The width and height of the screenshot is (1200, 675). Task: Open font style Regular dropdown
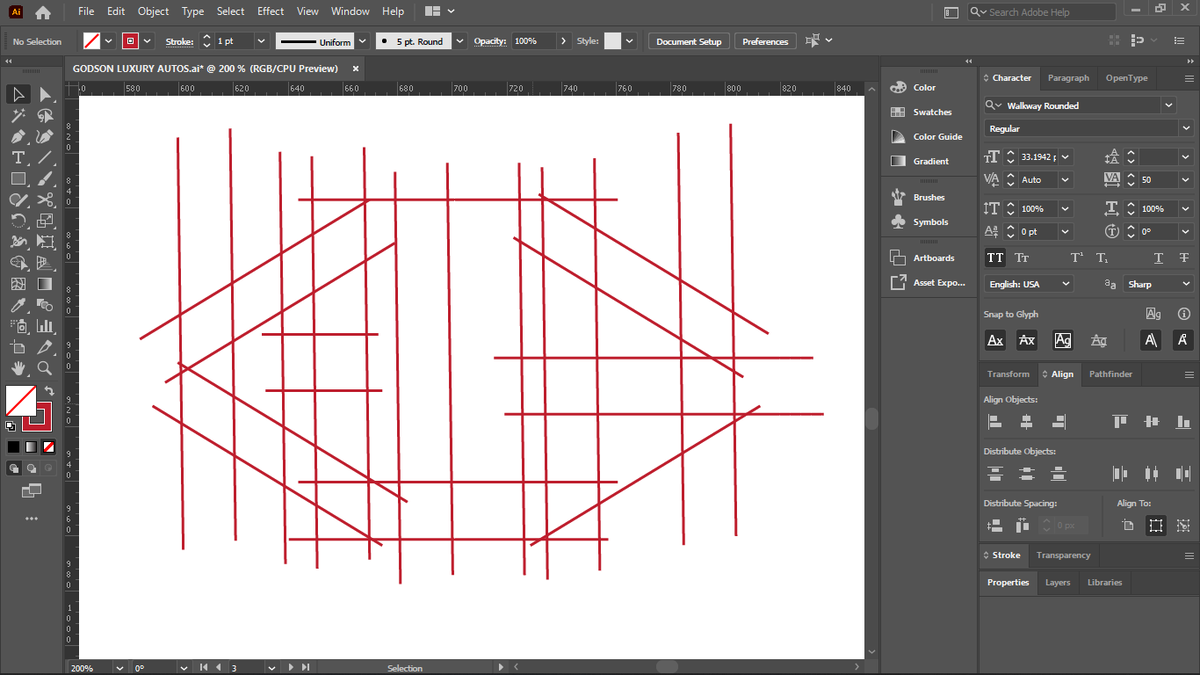tap(1185, 129)
